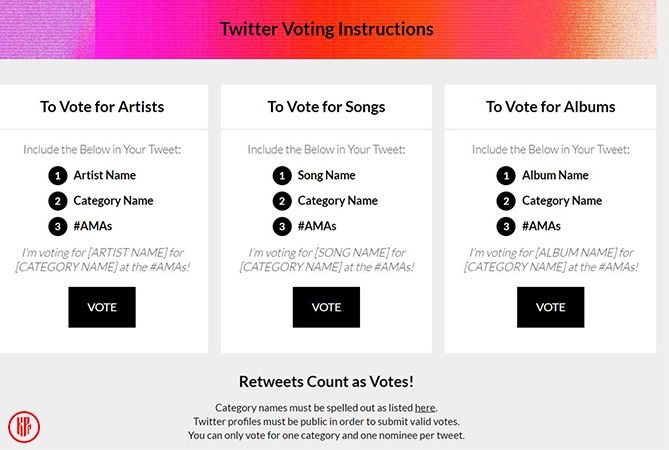669x450 pixels.
Task: Click the red KP logo badge
Action: coord(24,426)
